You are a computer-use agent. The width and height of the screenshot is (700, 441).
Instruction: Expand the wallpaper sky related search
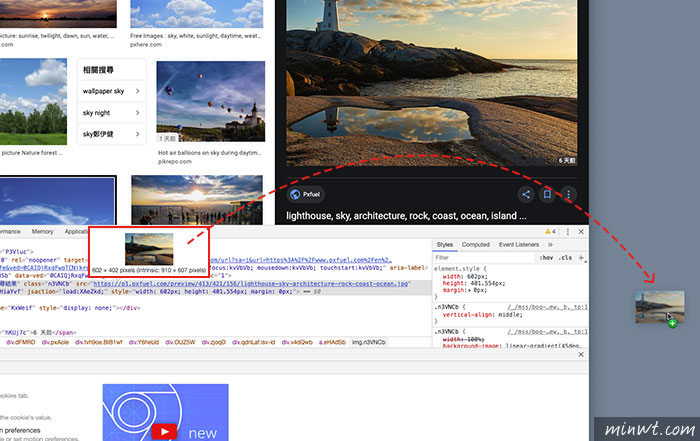(112, 91)
